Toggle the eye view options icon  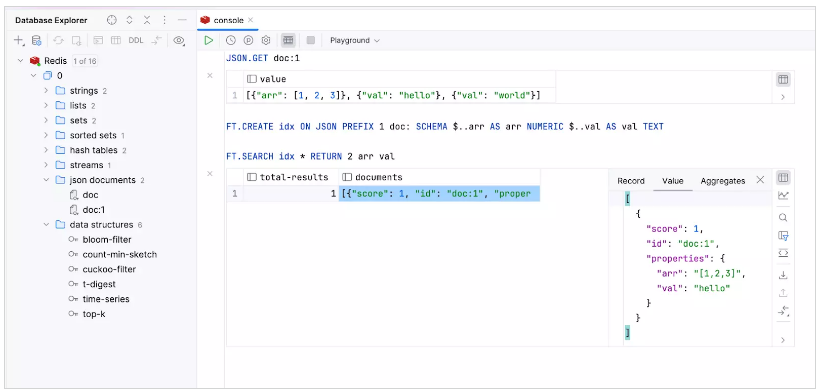(x=179, y=40)
